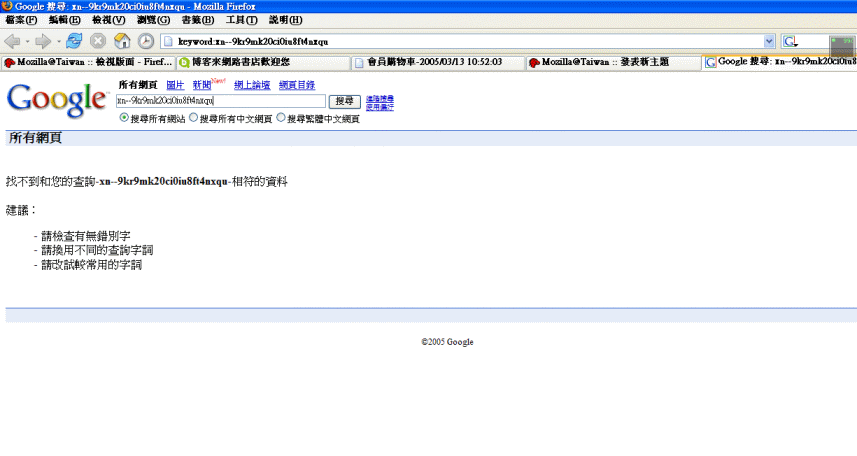
Task: Open the 新聞 news link
Action: click(202, 85)
